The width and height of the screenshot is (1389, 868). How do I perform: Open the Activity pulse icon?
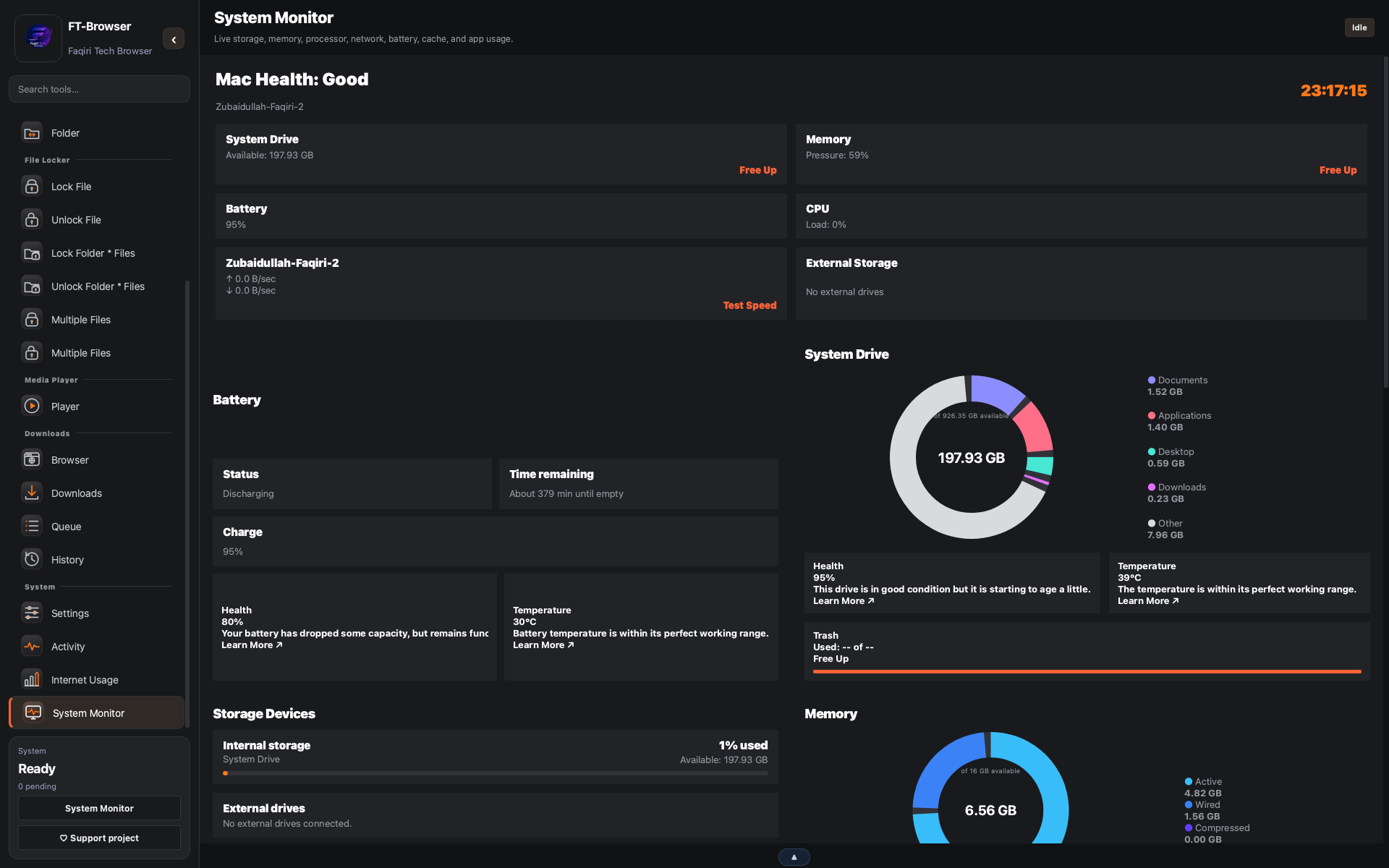pyautogui.click(x=32, y=647)
